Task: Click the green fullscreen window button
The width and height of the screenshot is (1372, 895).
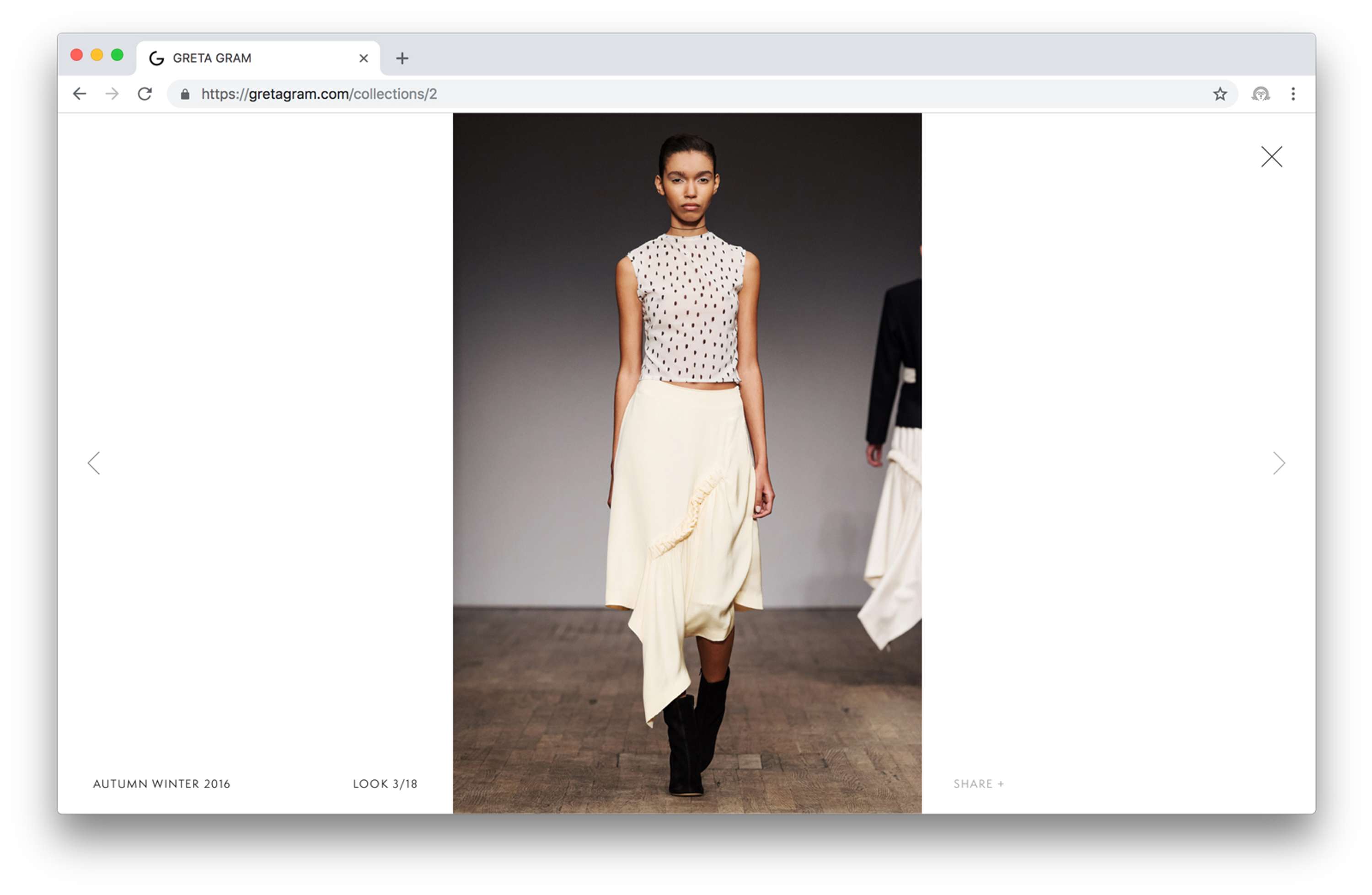Action: point(117,55)
